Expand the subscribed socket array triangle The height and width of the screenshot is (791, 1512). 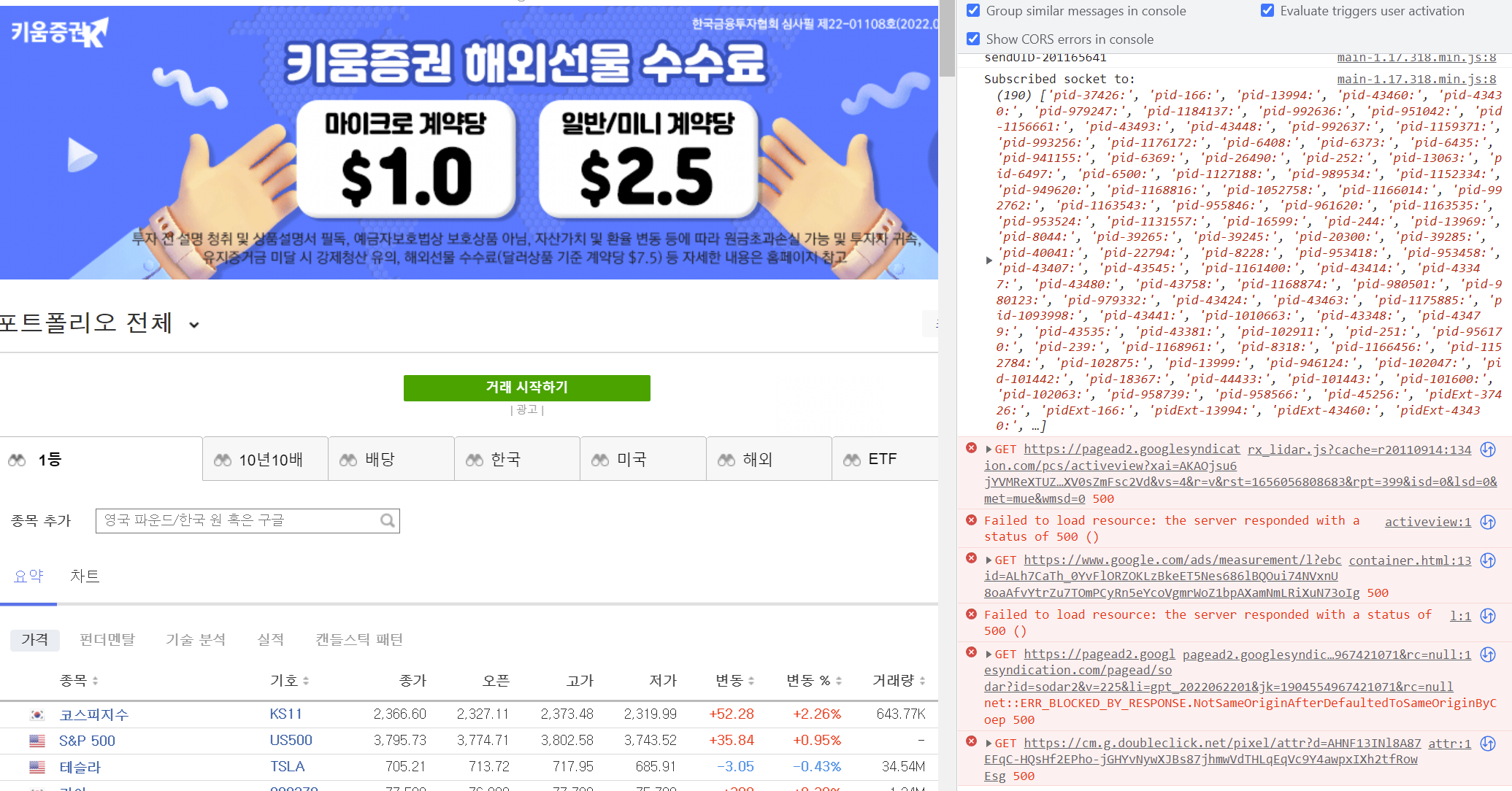[989, 261]
